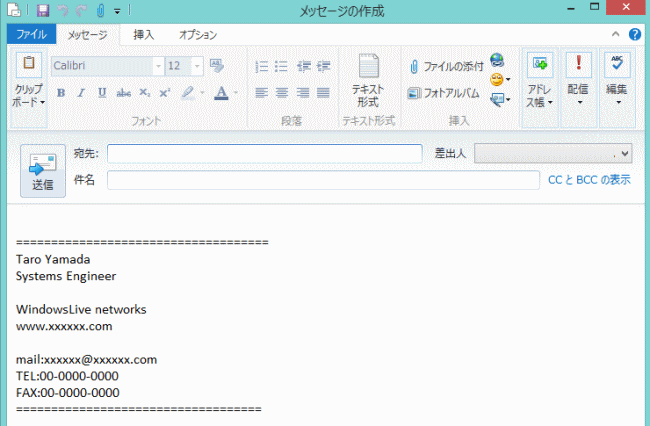Screen dimensions: 650x426
Task: Toggle Strikethrough formatting
Action: point(124,93)
